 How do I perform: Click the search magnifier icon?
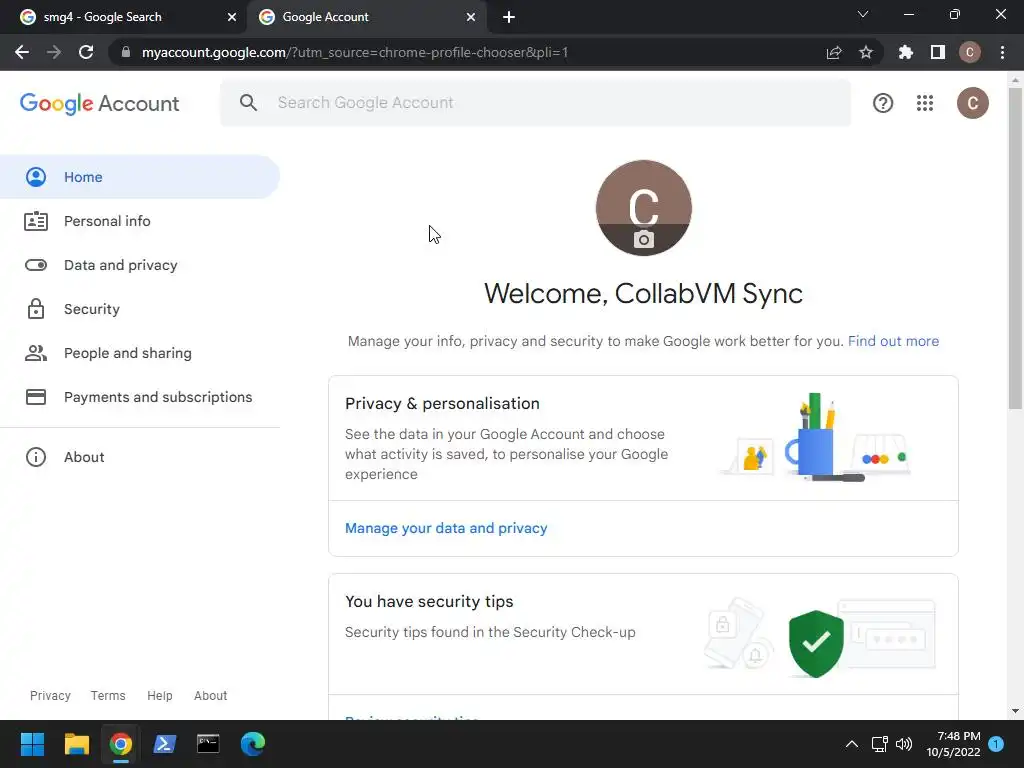248,103
